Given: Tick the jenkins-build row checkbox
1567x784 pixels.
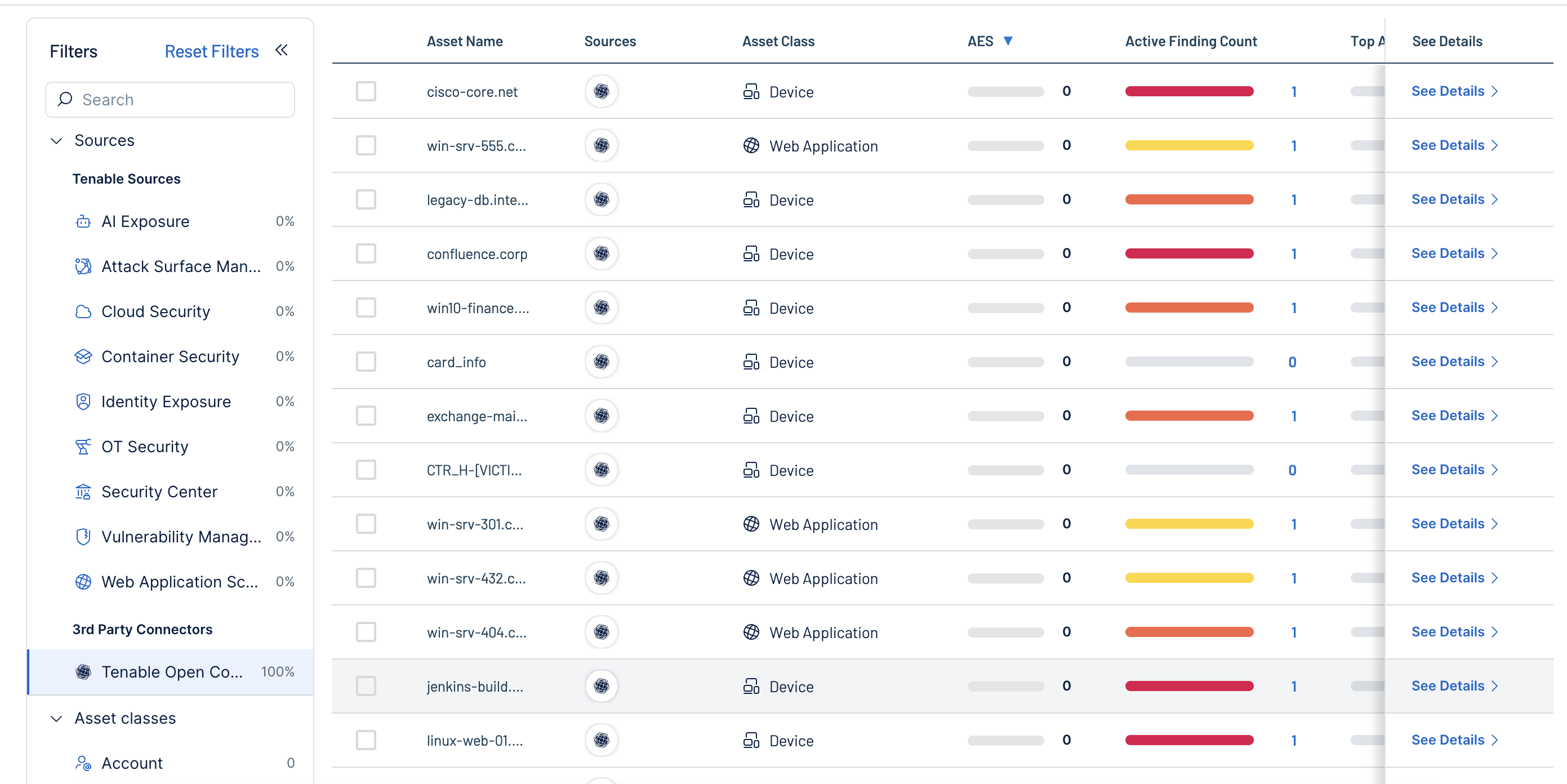Looking at the screenshot, I should point(366,686).
